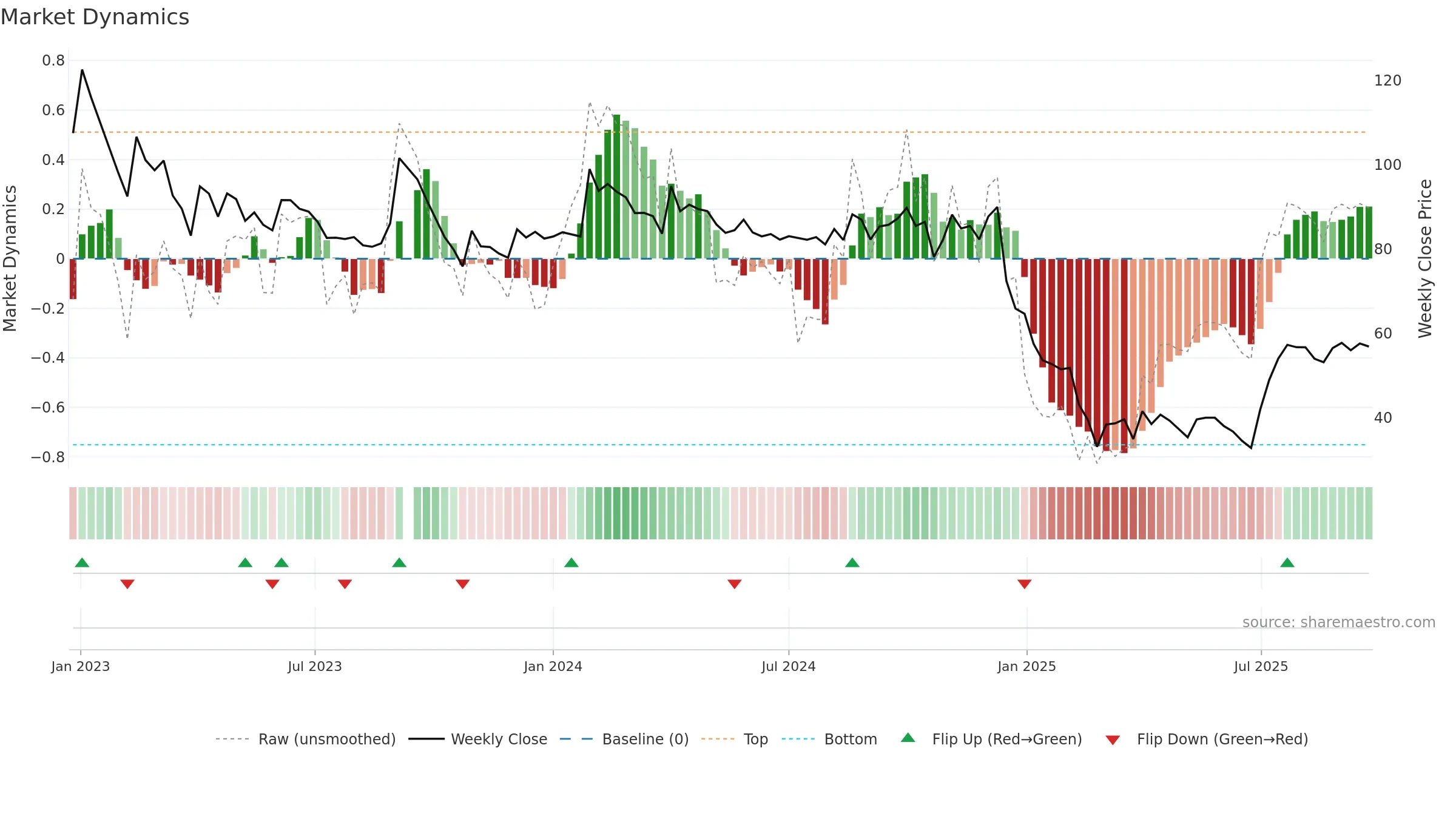Select the red flip-down marker just after Jul 2023
The image size is (1456, 819).
pyautogui.click(x=345, y=584)
